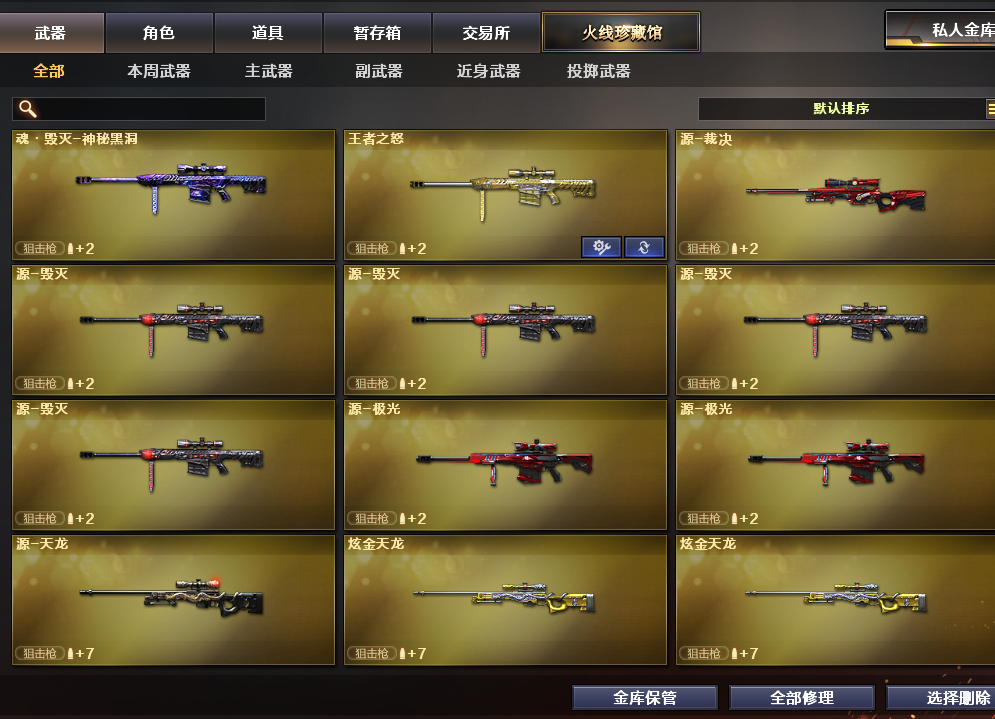The image size is (995, 719).
Task: Click the 狙击枪 tag on 魂·毁灭-神秘黑洞
Action: pyautogui.click(x=39, y=248)
